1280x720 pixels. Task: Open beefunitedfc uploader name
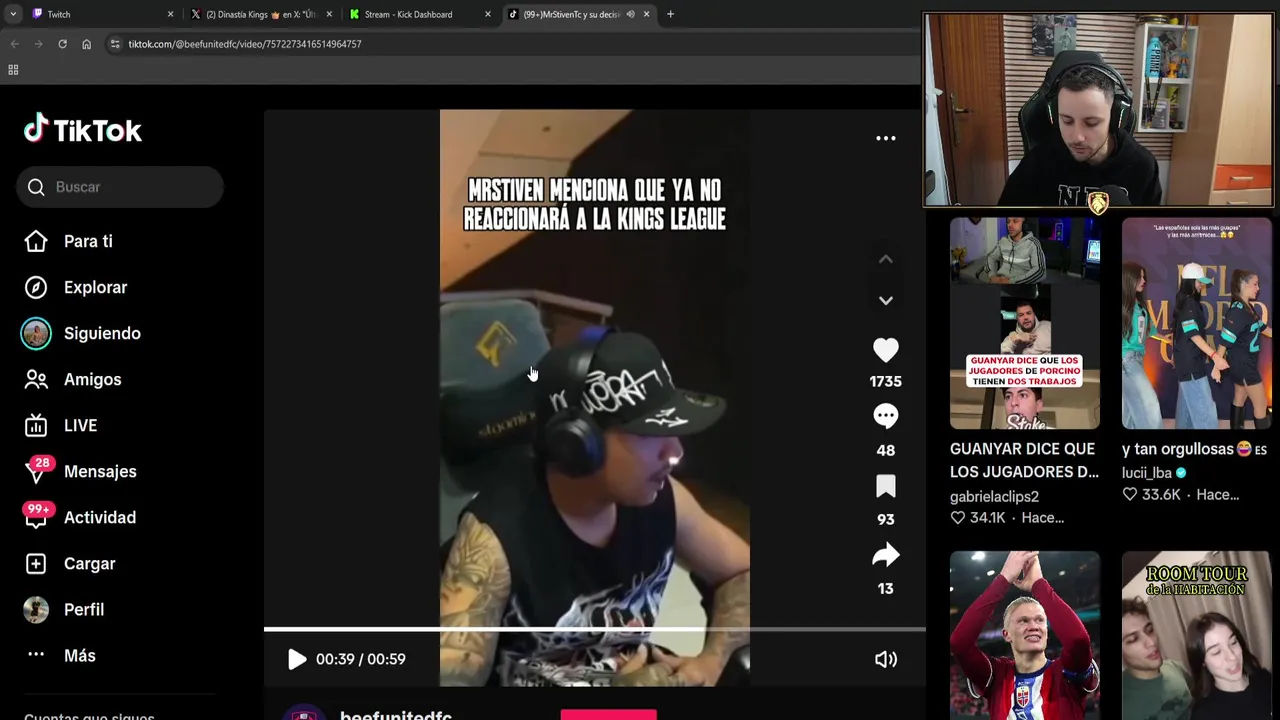[396, 714]
